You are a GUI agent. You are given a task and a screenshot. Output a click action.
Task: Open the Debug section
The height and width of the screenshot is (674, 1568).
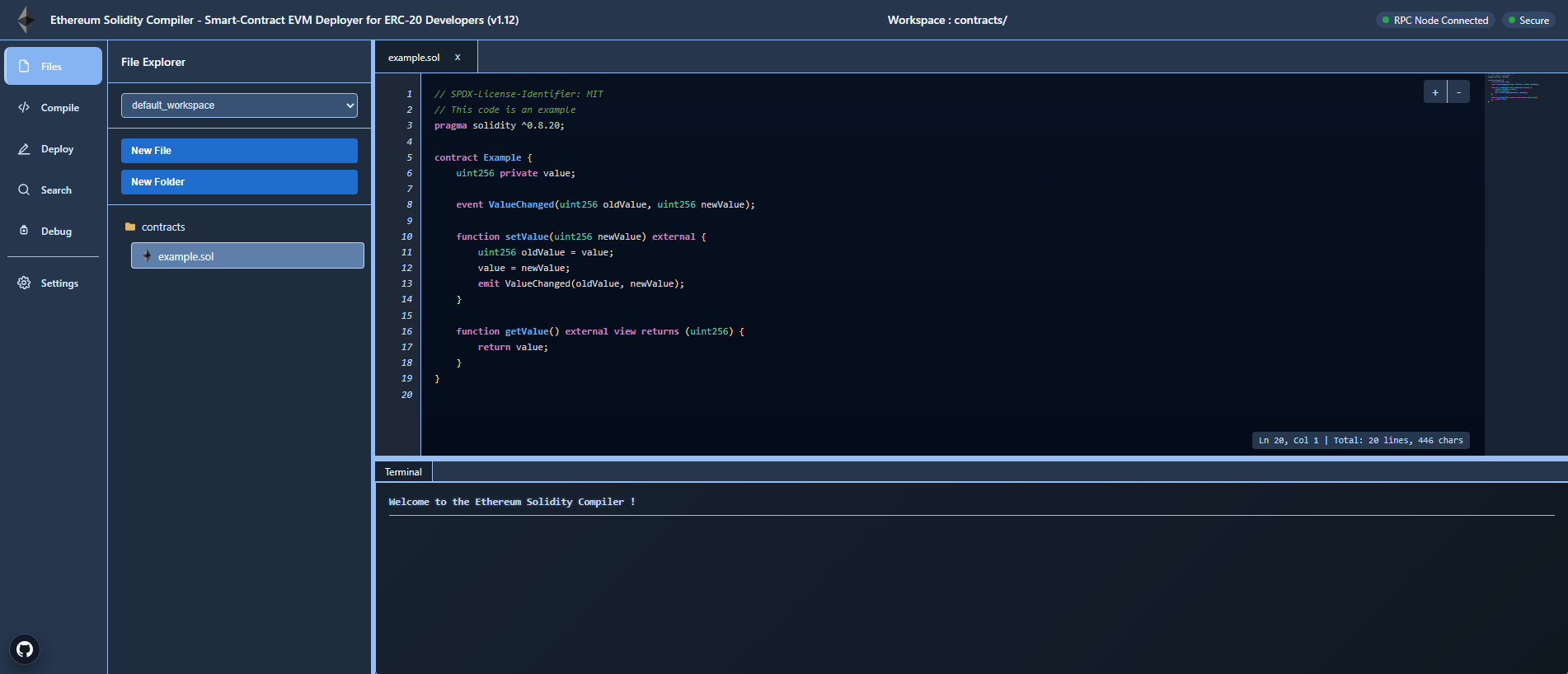click(54, 231)
